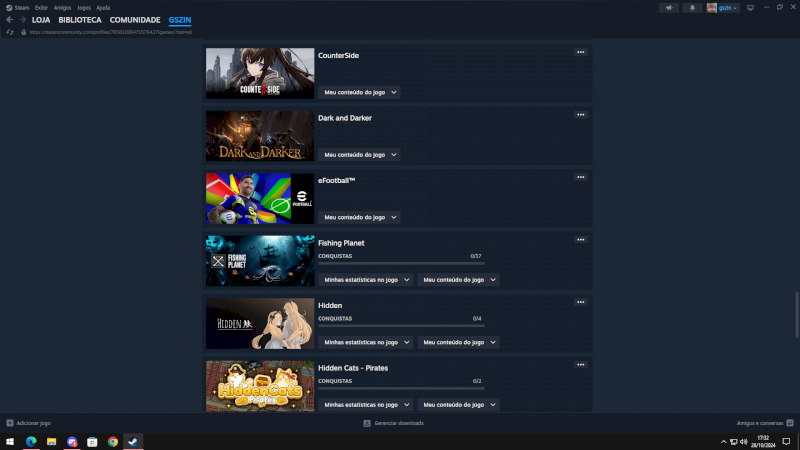
Task: Click the CounterSide game title
Action: pyautogui.click(x=338, y=56)
